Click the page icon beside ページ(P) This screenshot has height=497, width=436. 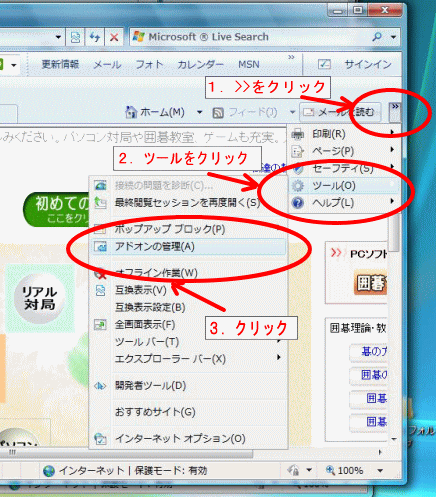coord(297,151)
